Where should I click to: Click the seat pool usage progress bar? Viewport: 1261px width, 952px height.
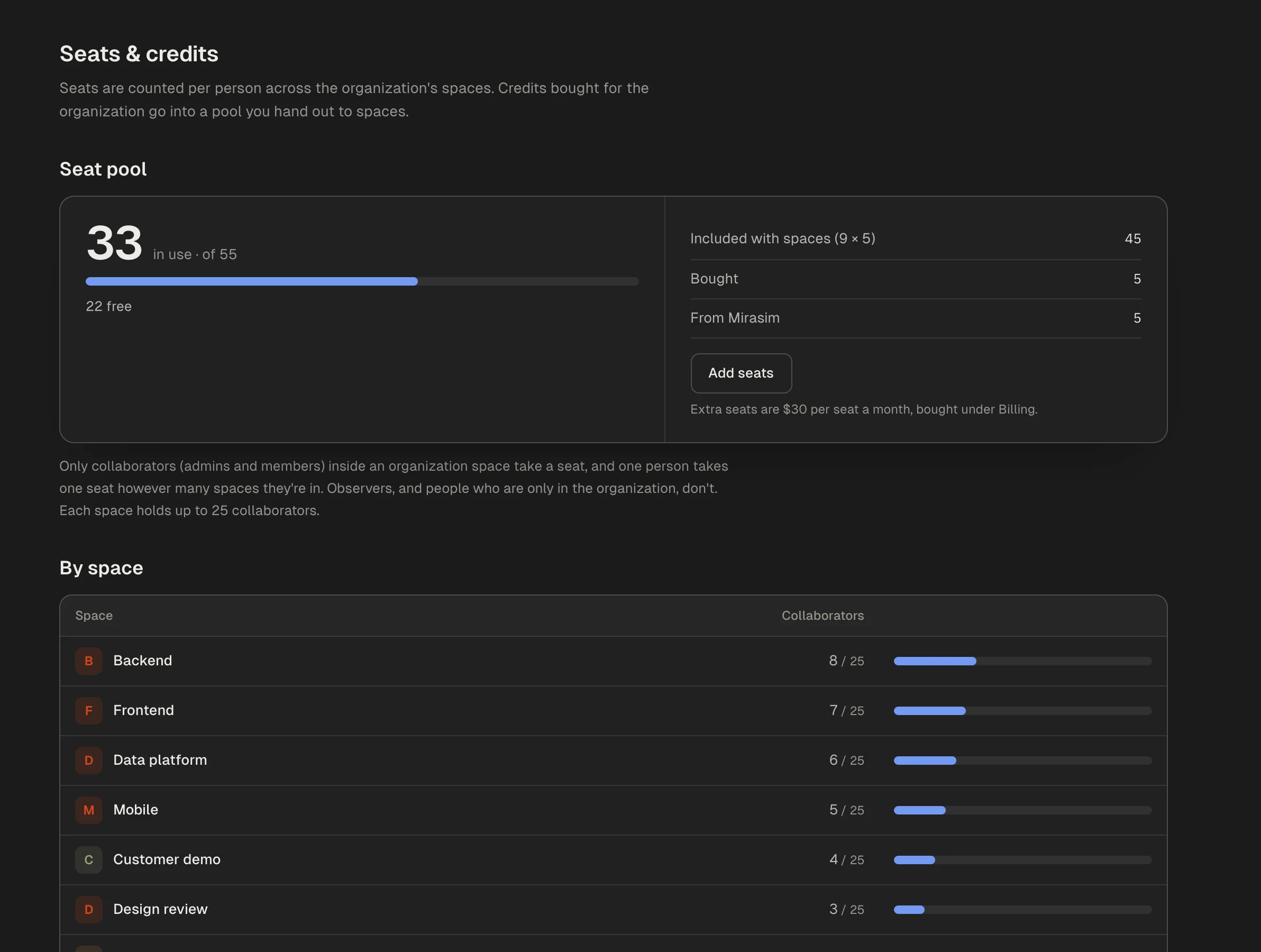[x=362, y=281]
